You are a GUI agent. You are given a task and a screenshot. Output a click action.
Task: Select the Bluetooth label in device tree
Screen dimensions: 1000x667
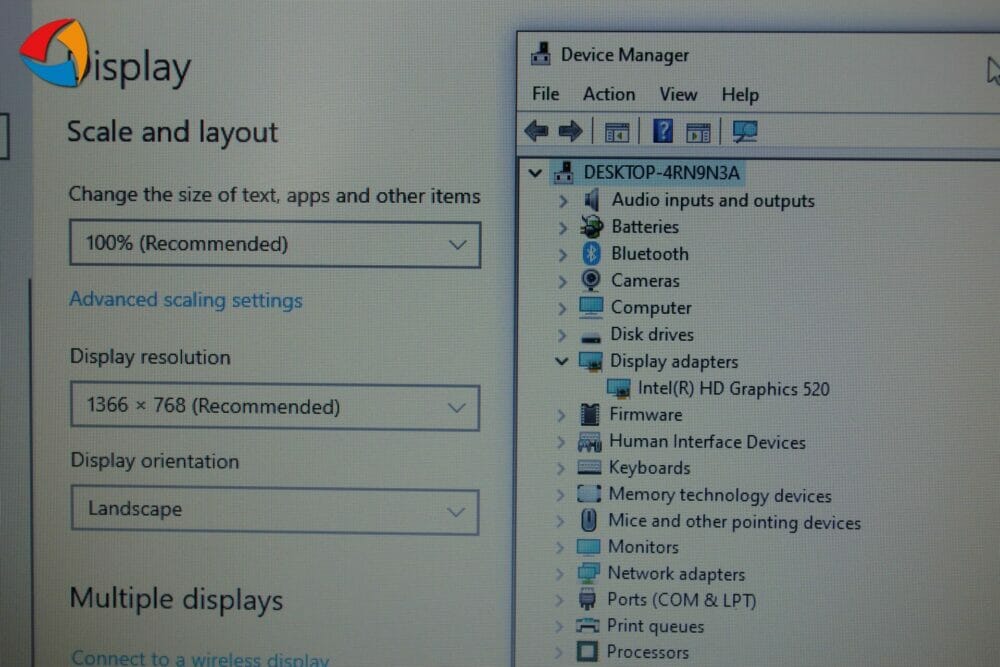coord(650,254)
